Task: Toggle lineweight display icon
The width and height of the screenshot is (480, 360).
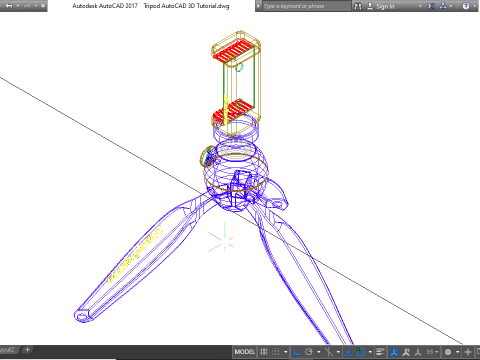Action: [x=380, y=352]
